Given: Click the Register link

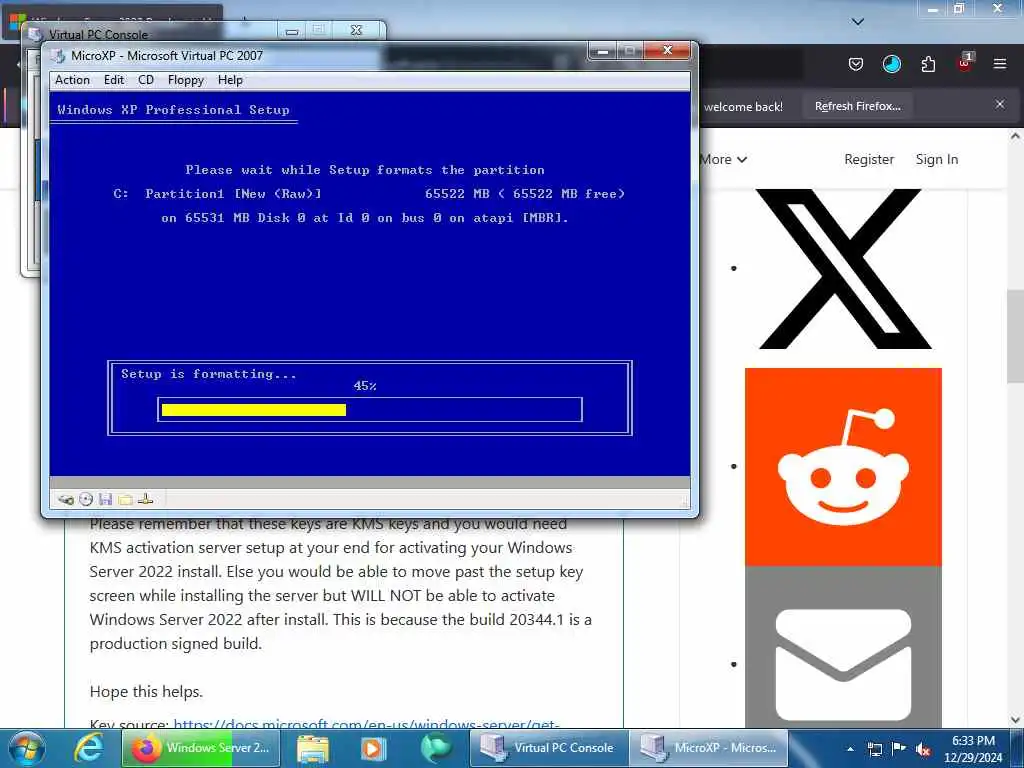Looking at the screenshot, I should tap(869, 159).
